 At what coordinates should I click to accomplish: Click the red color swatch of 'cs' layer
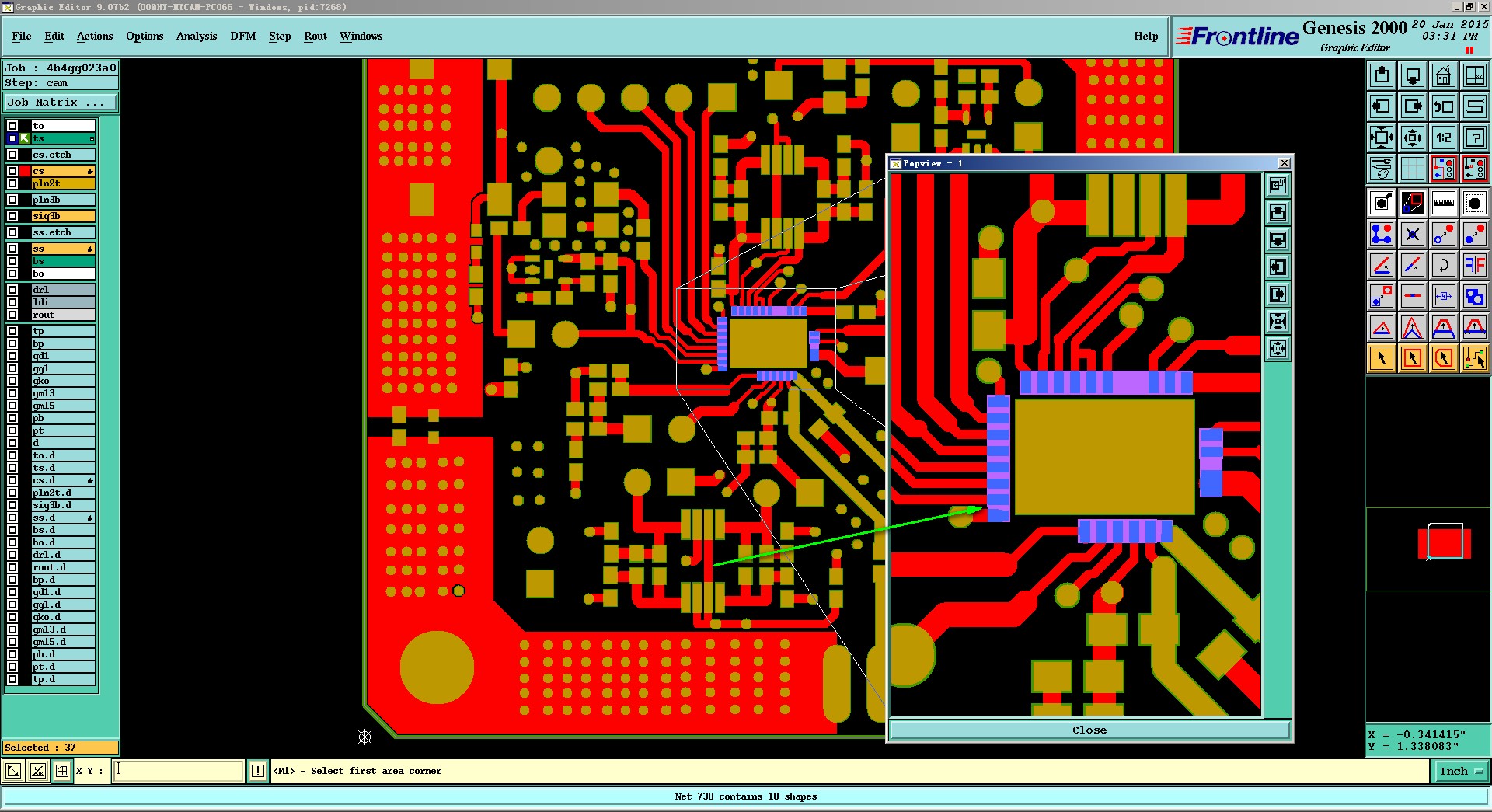(25, 171)
